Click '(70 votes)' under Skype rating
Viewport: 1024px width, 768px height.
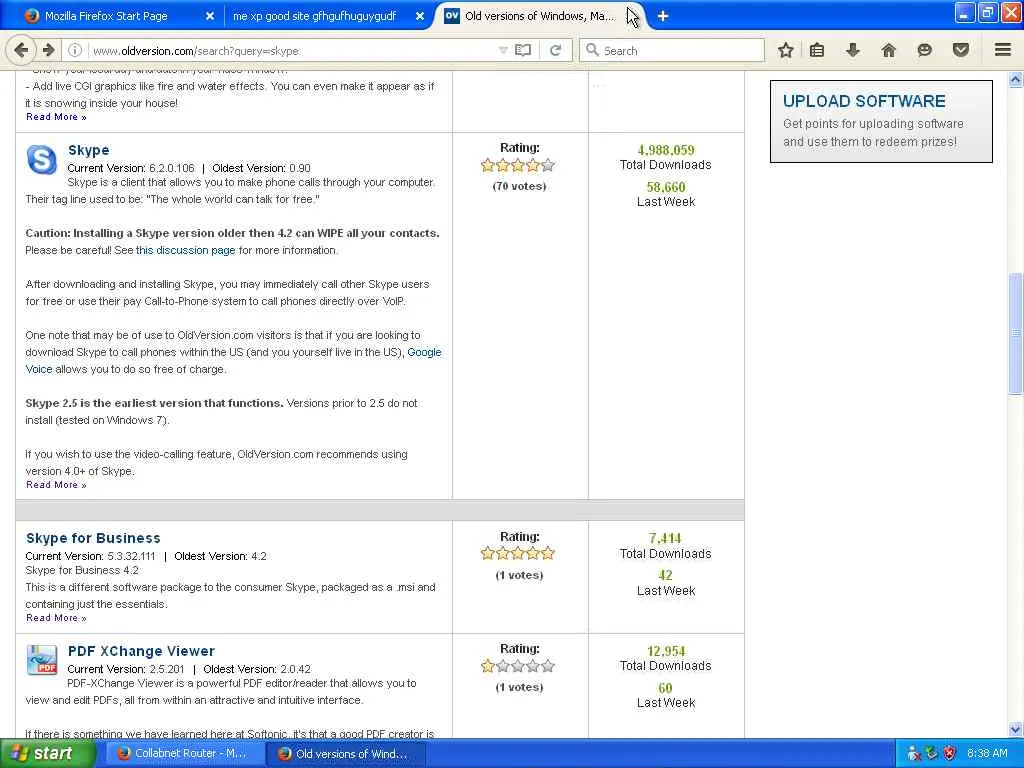pos(519,186)
